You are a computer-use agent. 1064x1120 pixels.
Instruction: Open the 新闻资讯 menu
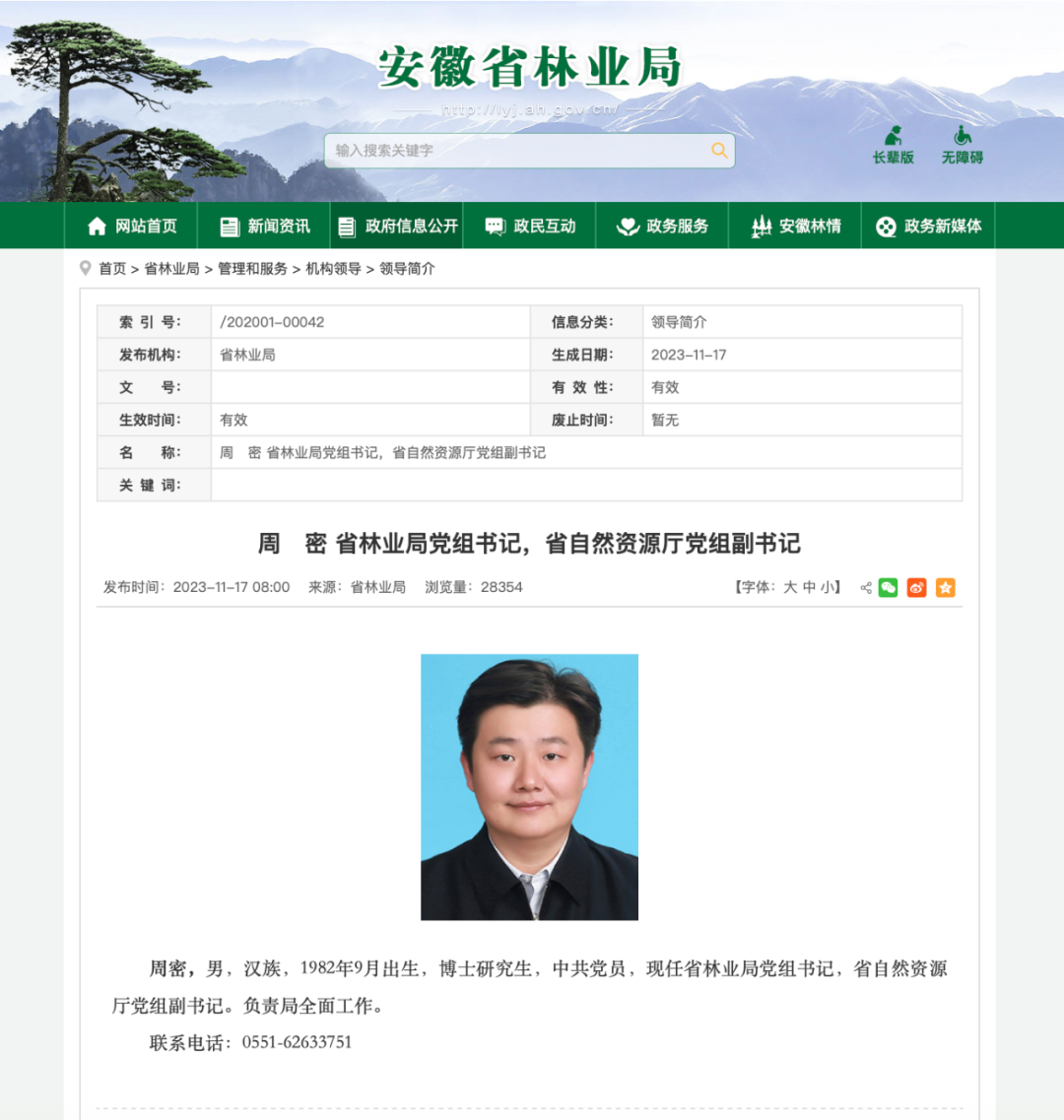[277, 226]
